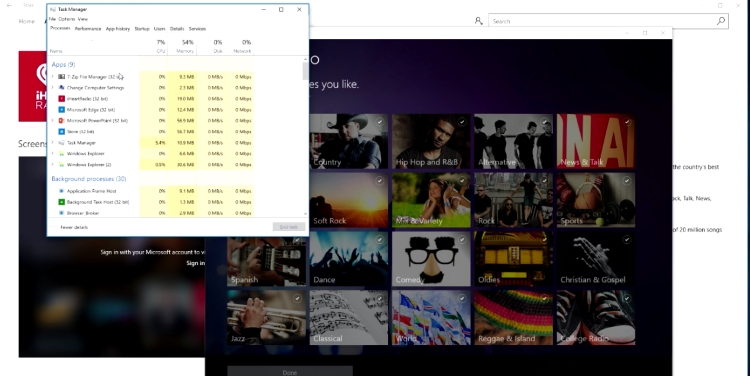Viewport: 750px width, 376px height.
Task: Click the iHeartRadio process icon in Task Manager
Action: (61, 99)
